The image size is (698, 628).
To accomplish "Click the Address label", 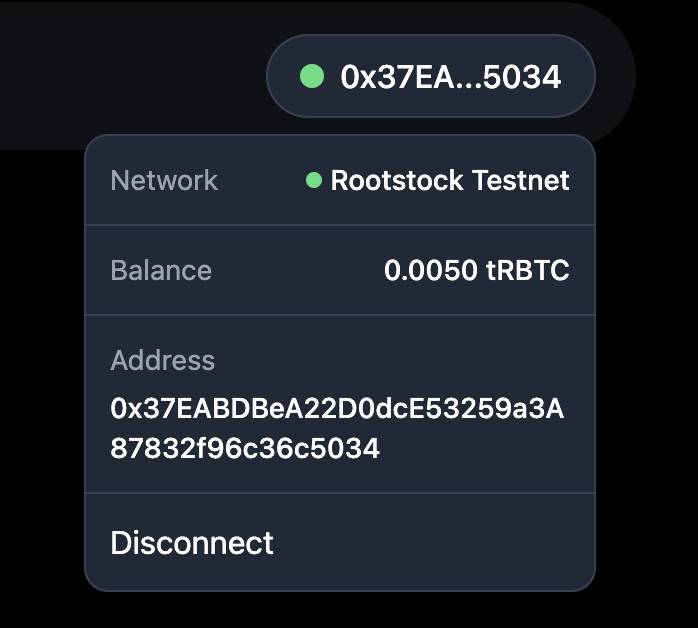I will [162, 360].
